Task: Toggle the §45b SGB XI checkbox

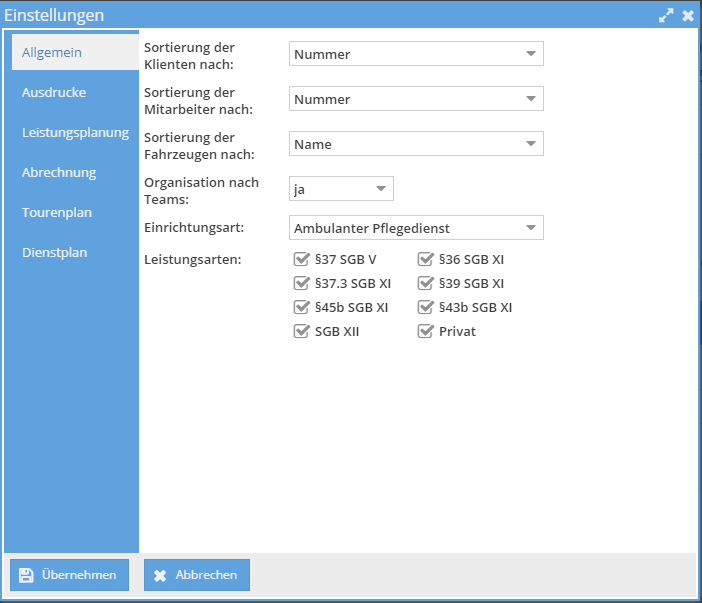Action: [301, 308]
